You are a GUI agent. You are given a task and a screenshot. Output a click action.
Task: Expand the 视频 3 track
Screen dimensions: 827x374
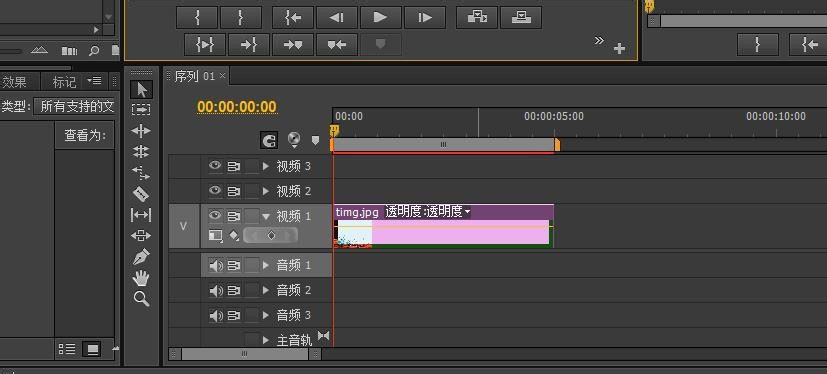pyautogui.click(x=266, y=166)
